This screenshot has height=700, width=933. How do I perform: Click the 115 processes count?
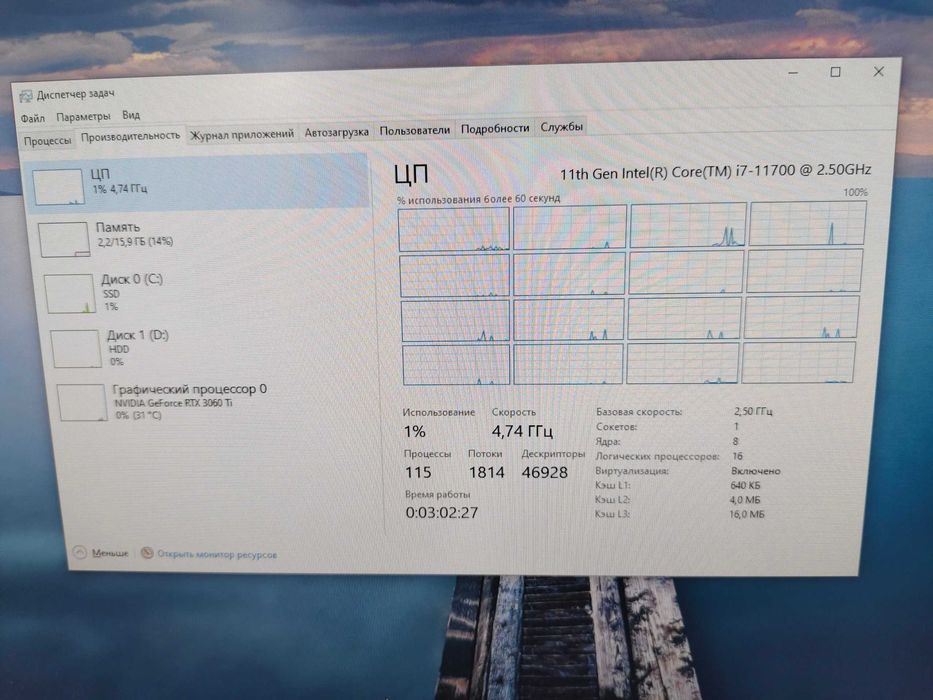coord(418,473)
